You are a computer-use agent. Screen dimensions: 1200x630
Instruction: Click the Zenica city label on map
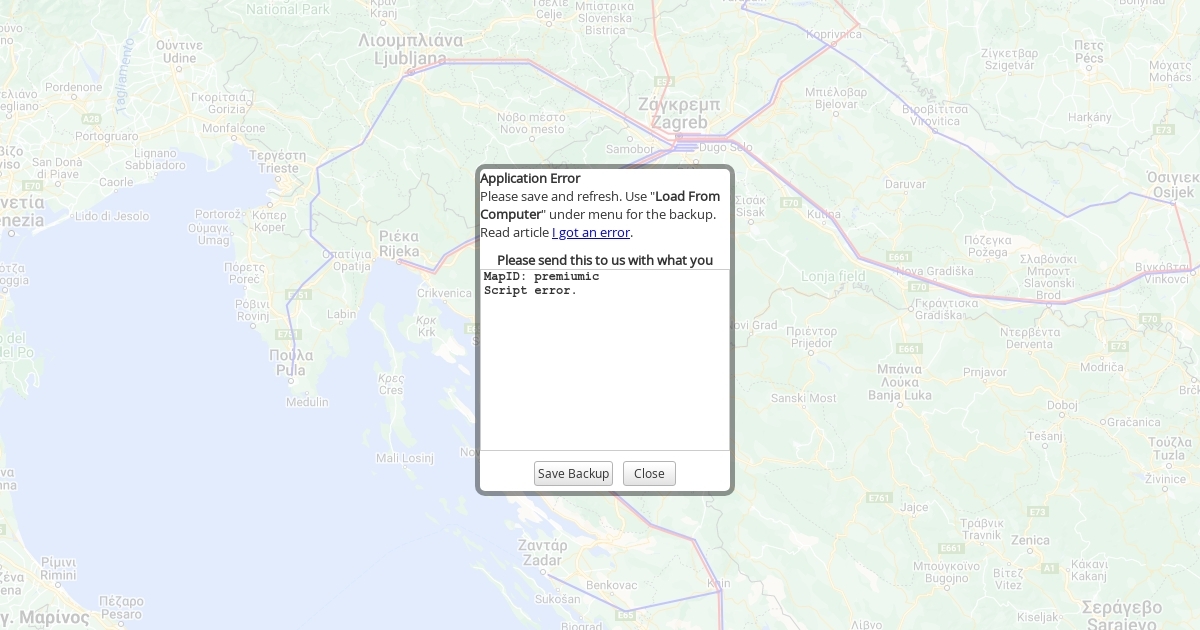tap(1029, 541)
